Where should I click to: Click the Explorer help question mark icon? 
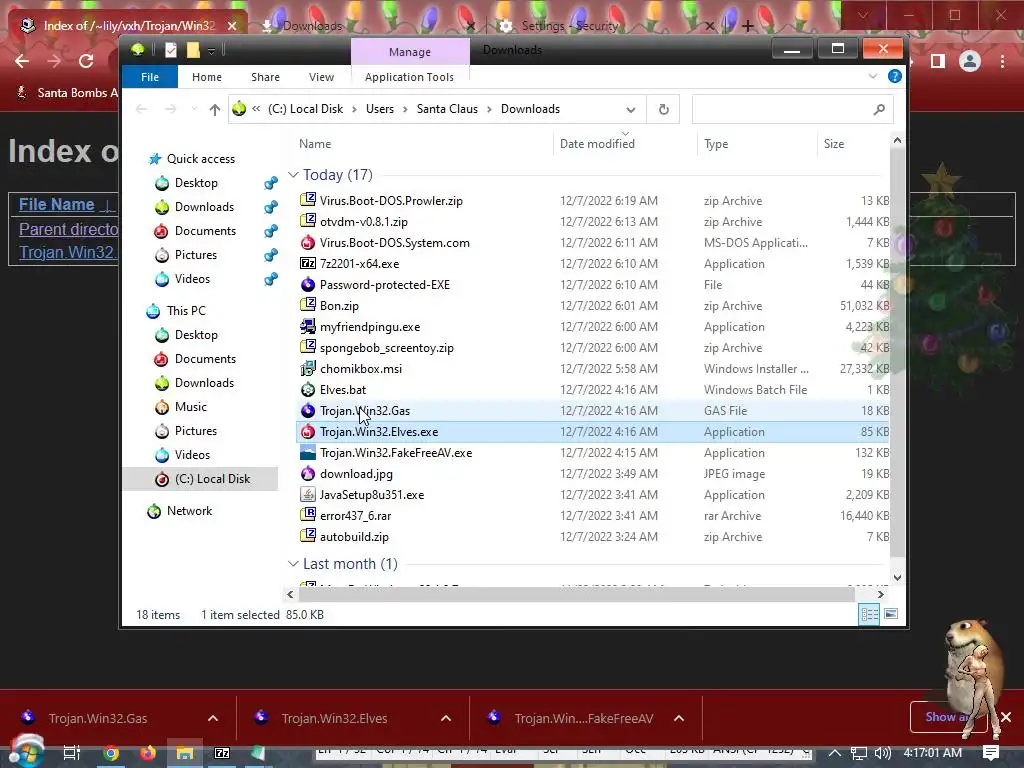[x=895, y=76]
